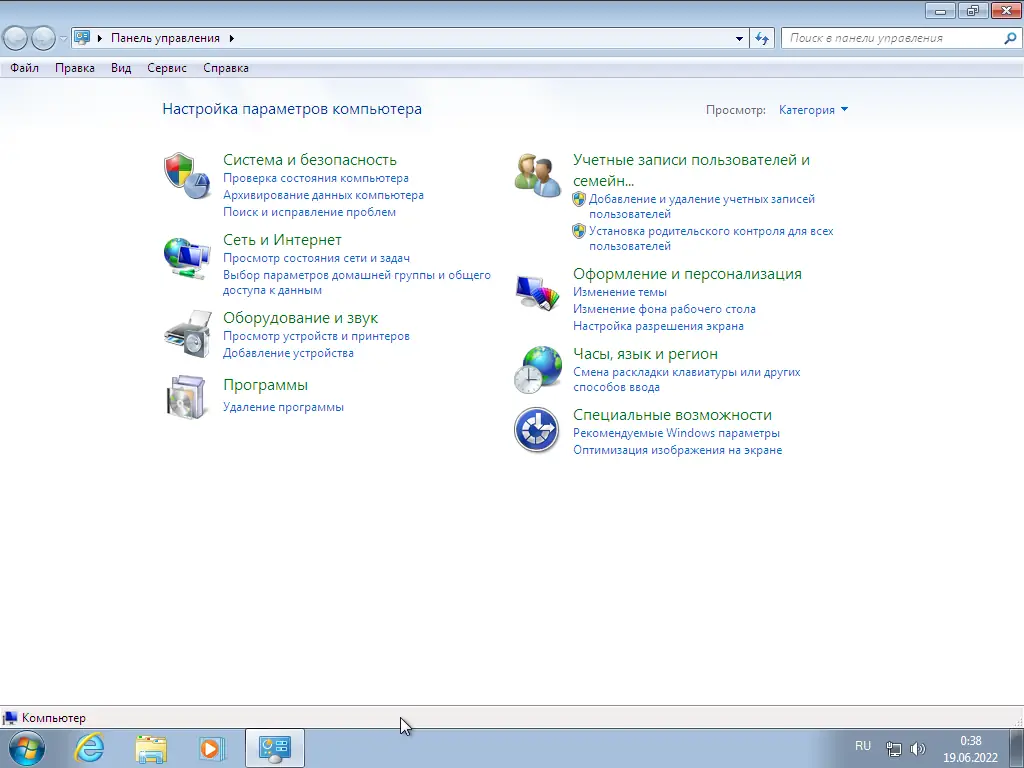This screenshot has height=768, width=1024.
Task: Click the Programs disc box icon
Action: click(186, 397)
